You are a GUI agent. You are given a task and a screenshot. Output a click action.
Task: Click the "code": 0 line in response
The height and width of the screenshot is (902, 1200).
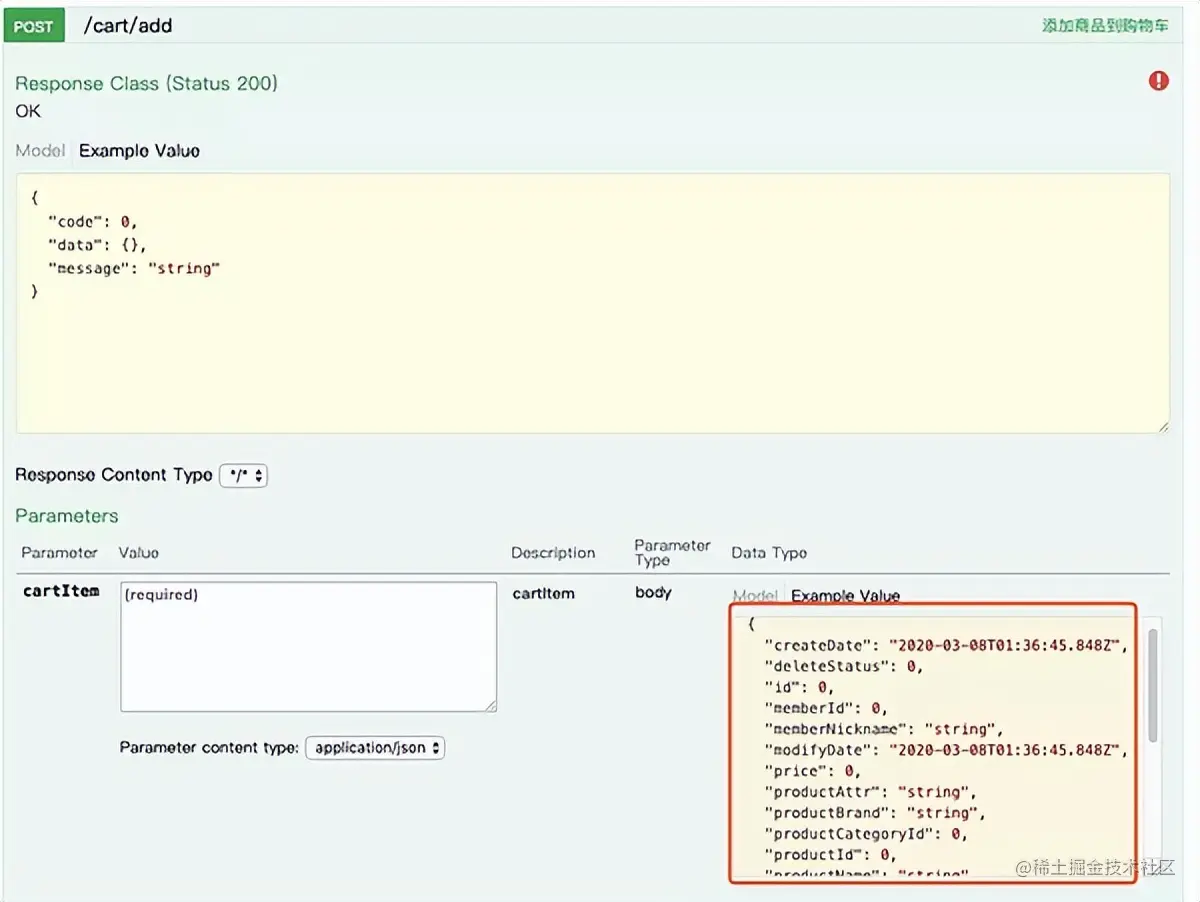click(x=92, y=222)
